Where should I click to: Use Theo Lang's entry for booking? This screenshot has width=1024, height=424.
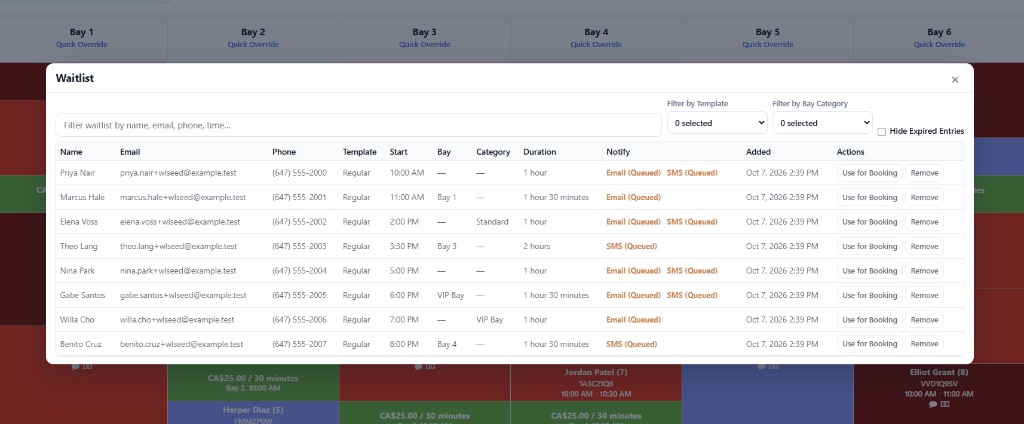(869, 246)
